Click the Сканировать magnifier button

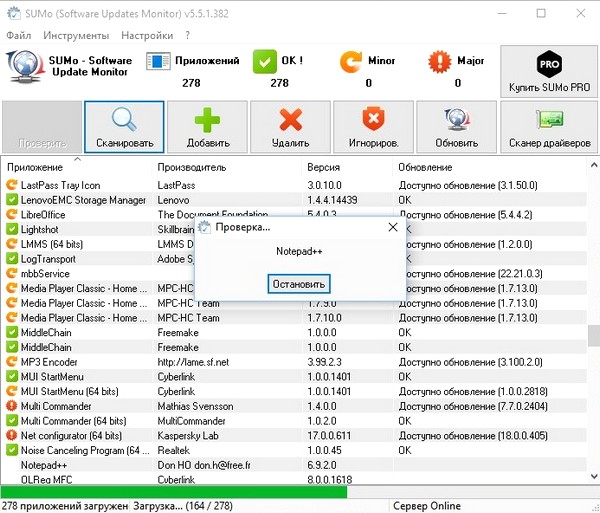[124, 127]
